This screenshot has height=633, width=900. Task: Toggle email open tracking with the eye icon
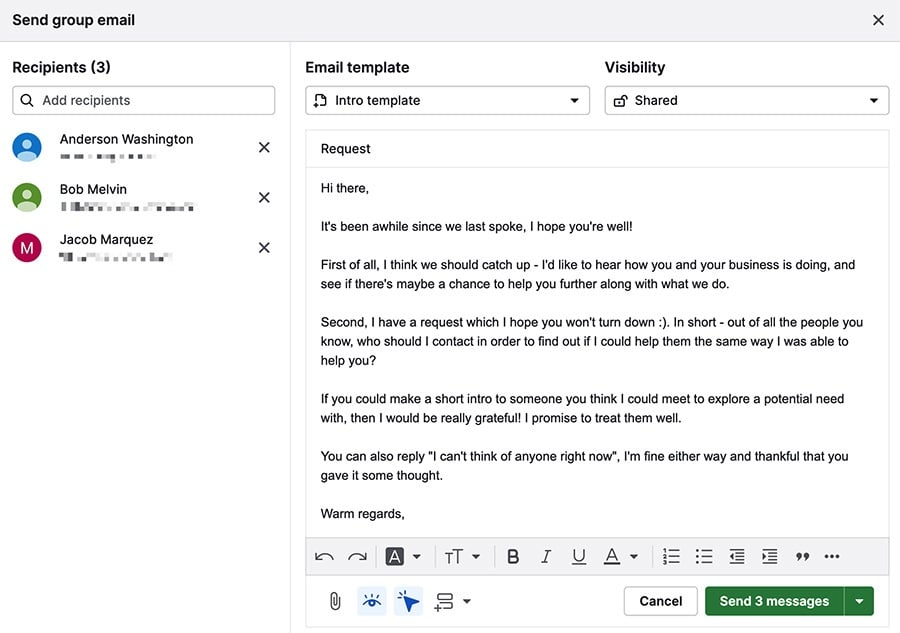371,600
